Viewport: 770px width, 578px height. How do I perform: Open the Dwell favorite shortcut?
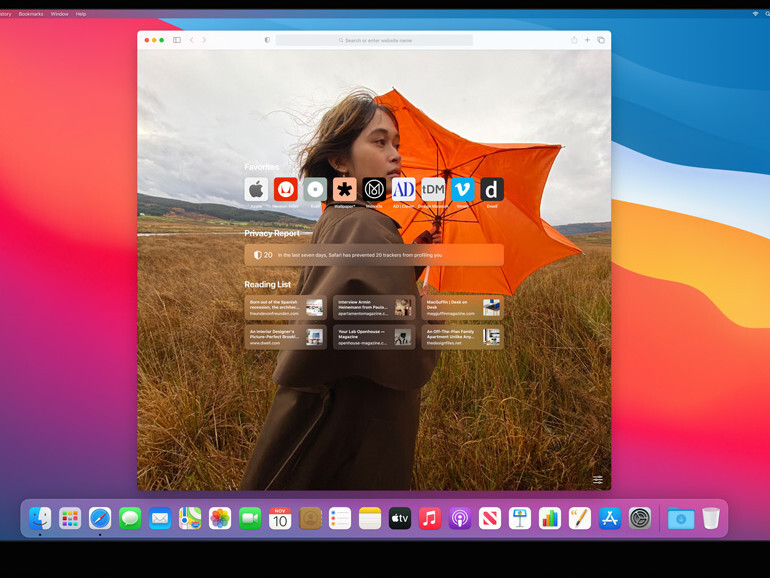click(492, 189)
